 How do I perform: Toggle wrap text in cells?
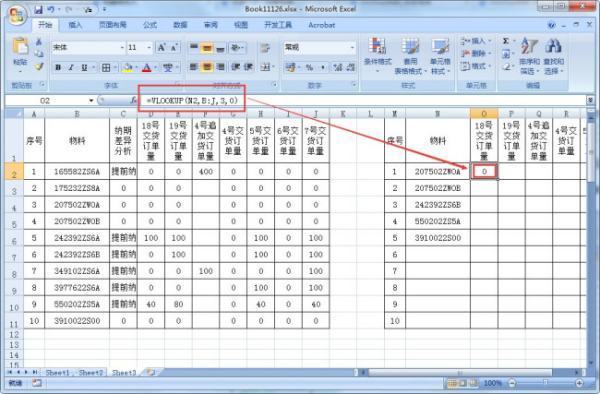[x=264, y=48]
